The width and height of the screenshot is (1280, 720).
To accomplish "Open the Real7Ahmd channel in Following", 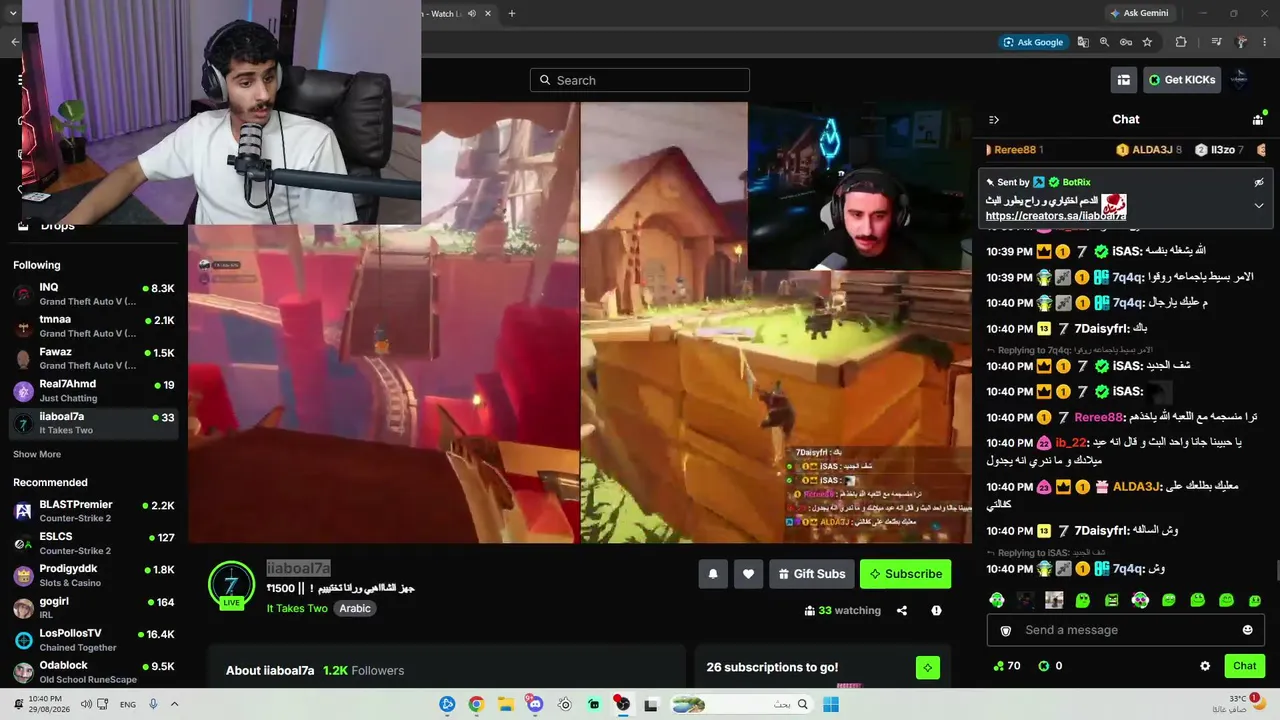I will (94, 391).
